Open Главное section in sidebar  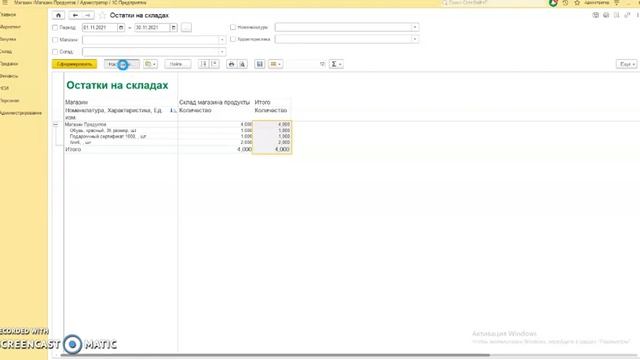pos(8,15)
